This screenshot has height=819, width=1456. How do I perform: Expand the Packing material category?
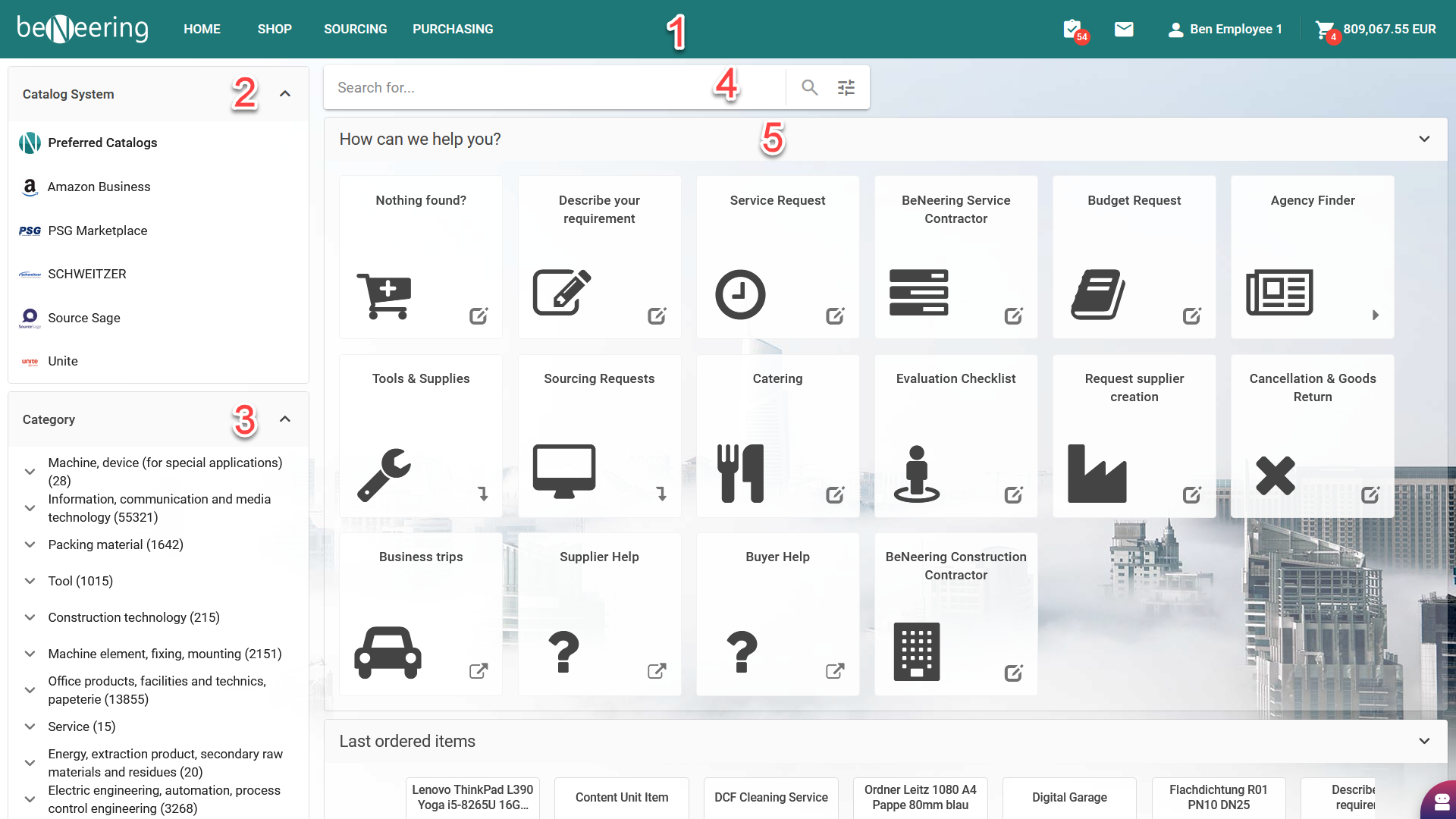(x=30, y=544)
